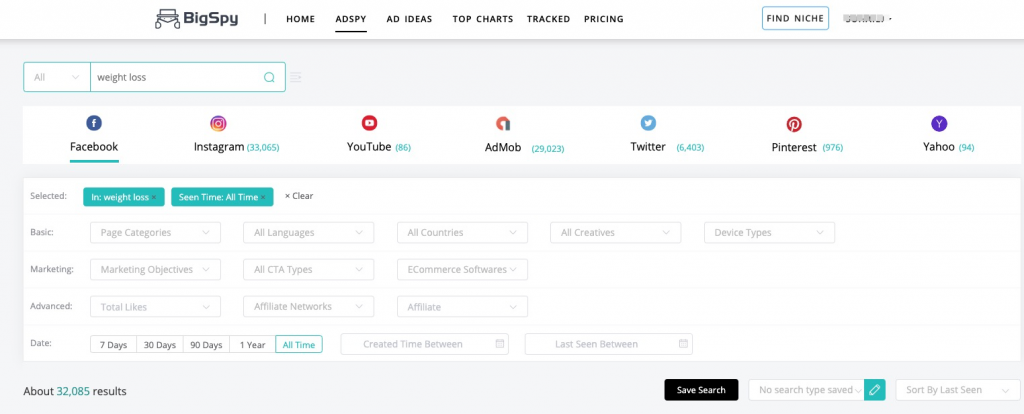Open the ADSPY menu item
The image size is (1024, 414).
351,19
